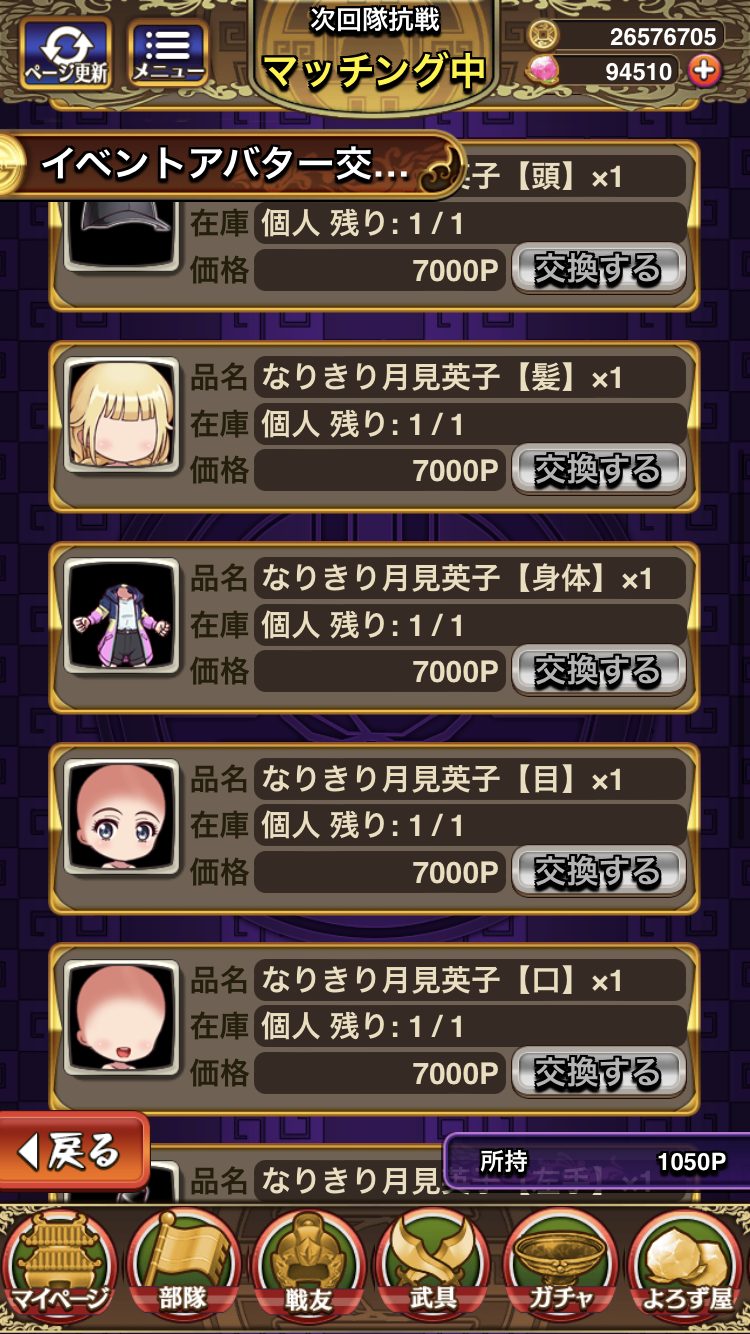This screenshot has height=1334, width=750.
Task: Tap the gold coin currency icon
Action: pyautogui.click(x=544, y=36)
